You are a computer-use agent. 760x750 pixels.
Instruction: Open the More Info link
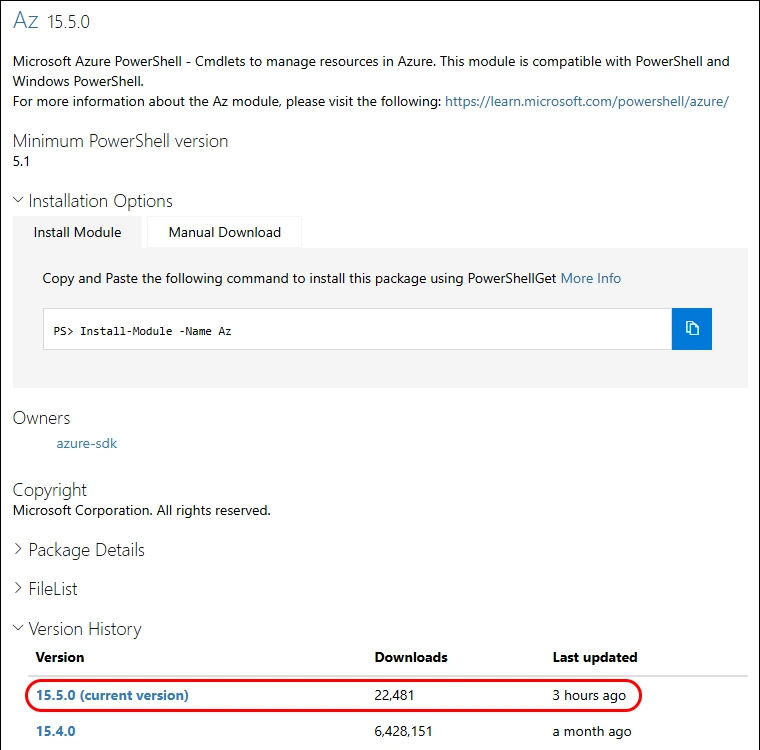coord(590,278)
